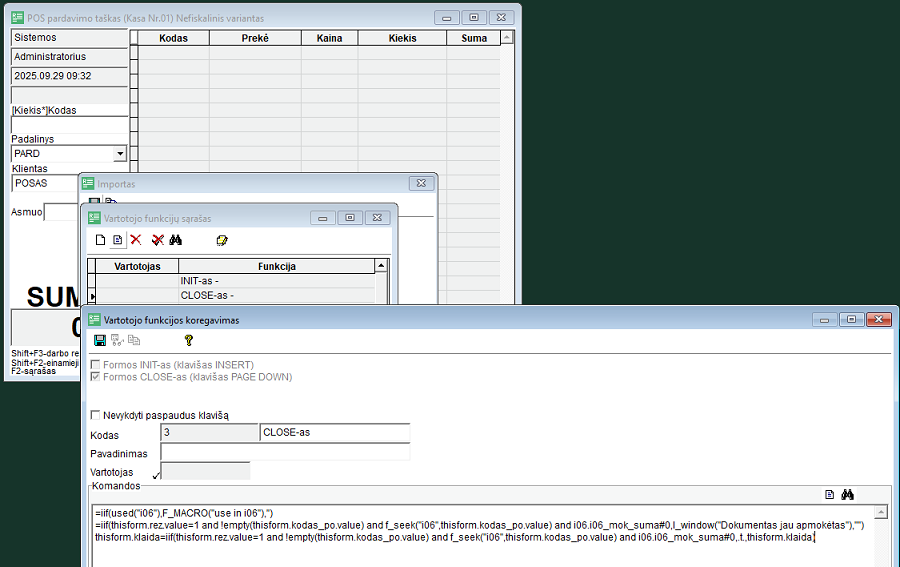The image size is (900, 567).
Task: Click the binoculars search icon in function list
Action: pos(176,240)
